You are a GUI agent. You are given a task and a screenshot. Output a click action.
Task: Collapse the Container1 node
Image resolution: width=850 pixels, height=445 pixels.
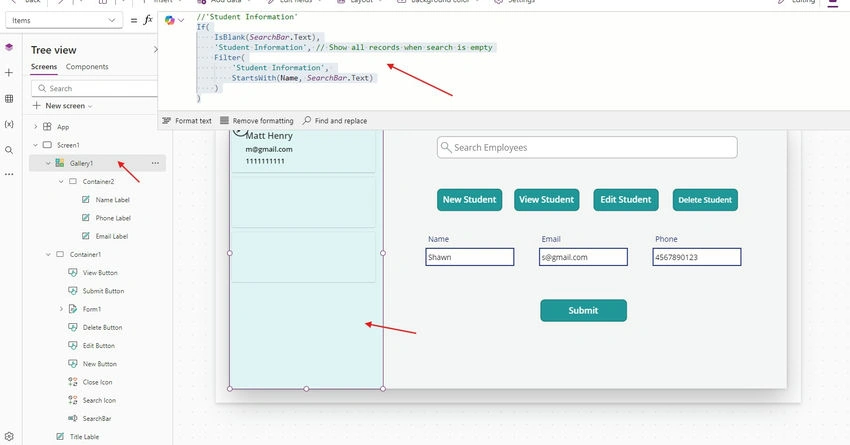[x=48, y=254]
